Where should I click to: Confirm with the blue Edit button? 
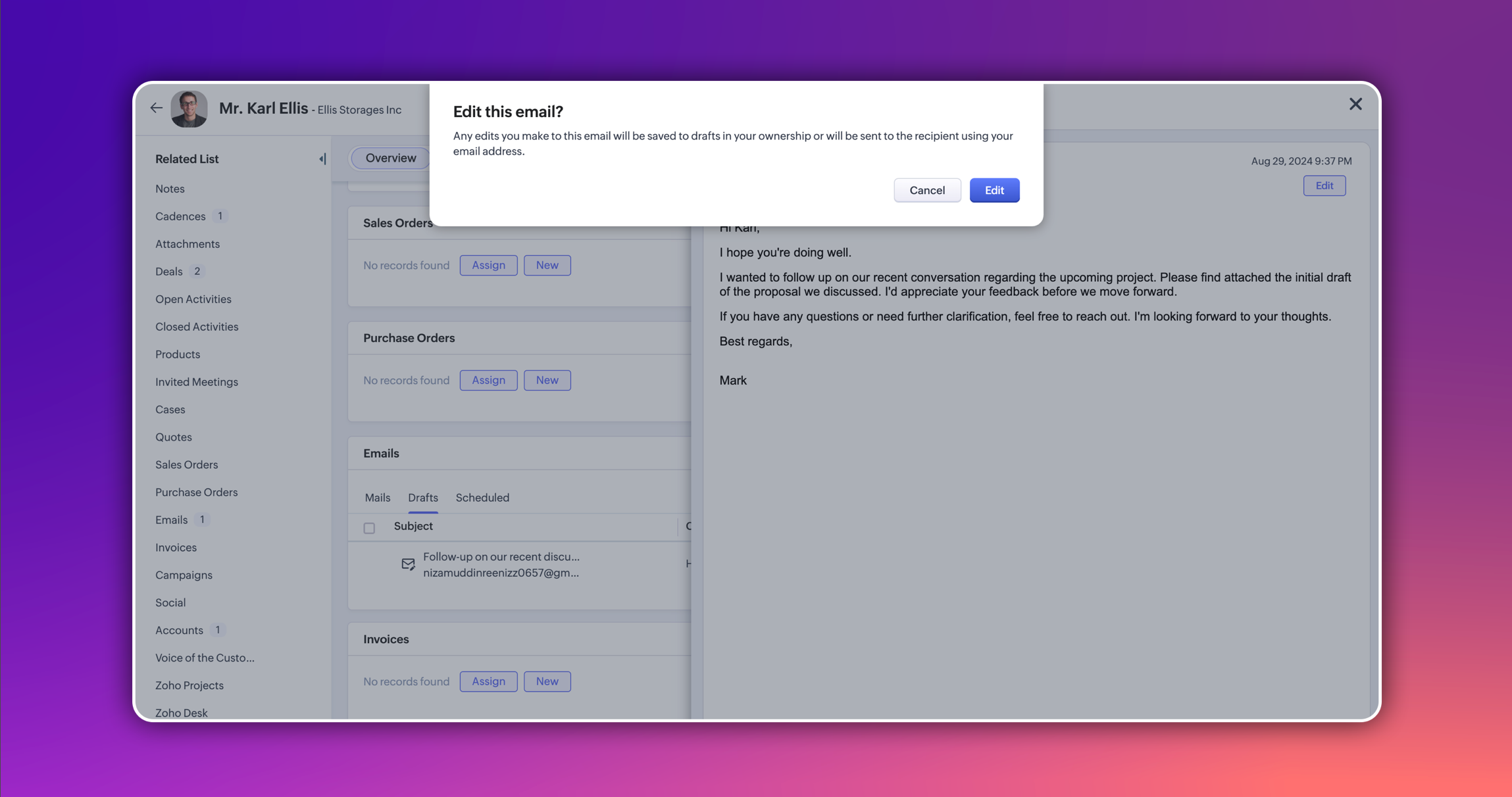point(994,190)
